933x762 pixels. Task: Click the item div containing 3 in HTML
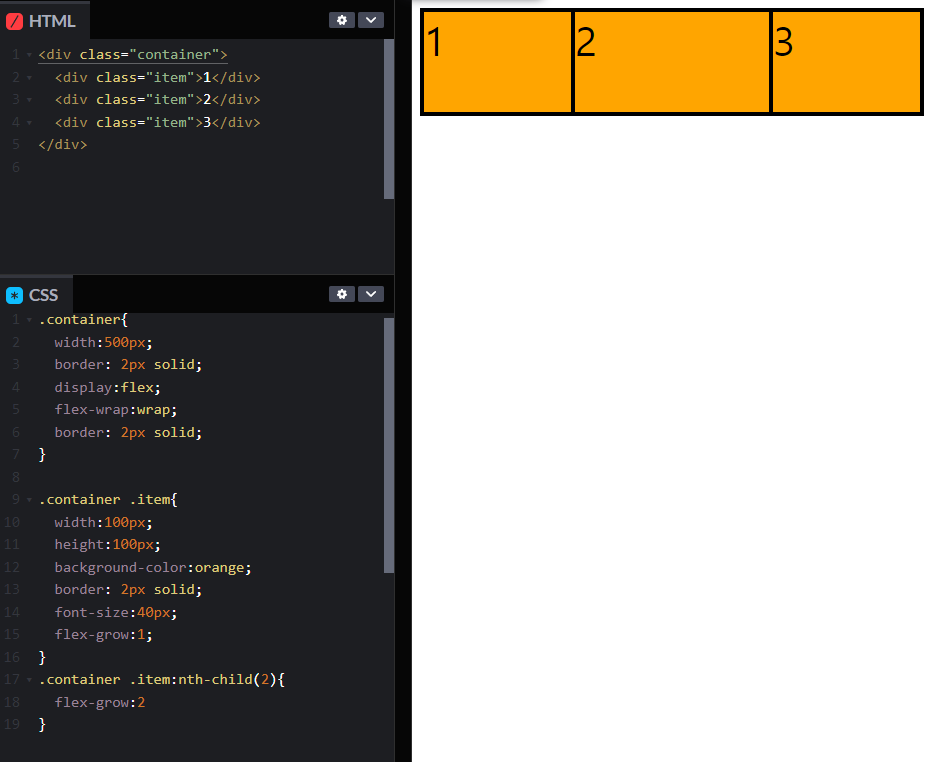click(158, 123)
